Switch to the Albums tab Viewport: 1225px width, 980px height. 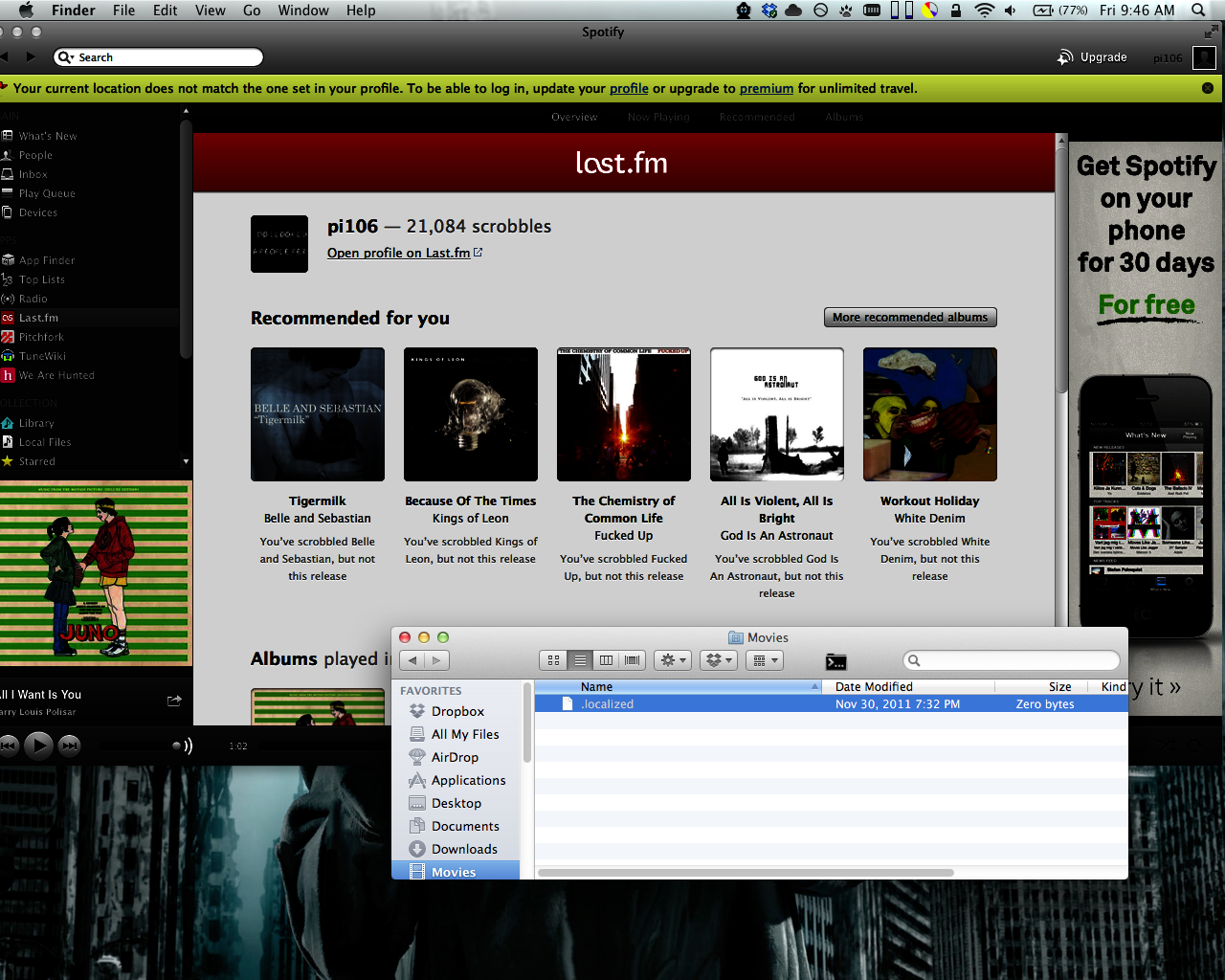tap(844, 117)
